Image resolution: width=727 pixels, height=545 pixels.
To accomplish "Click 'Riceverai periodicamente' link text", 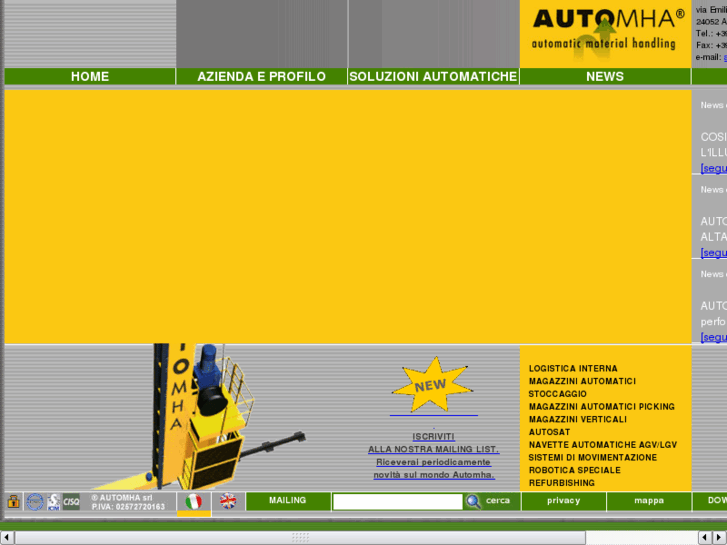I will pos(434,462).
